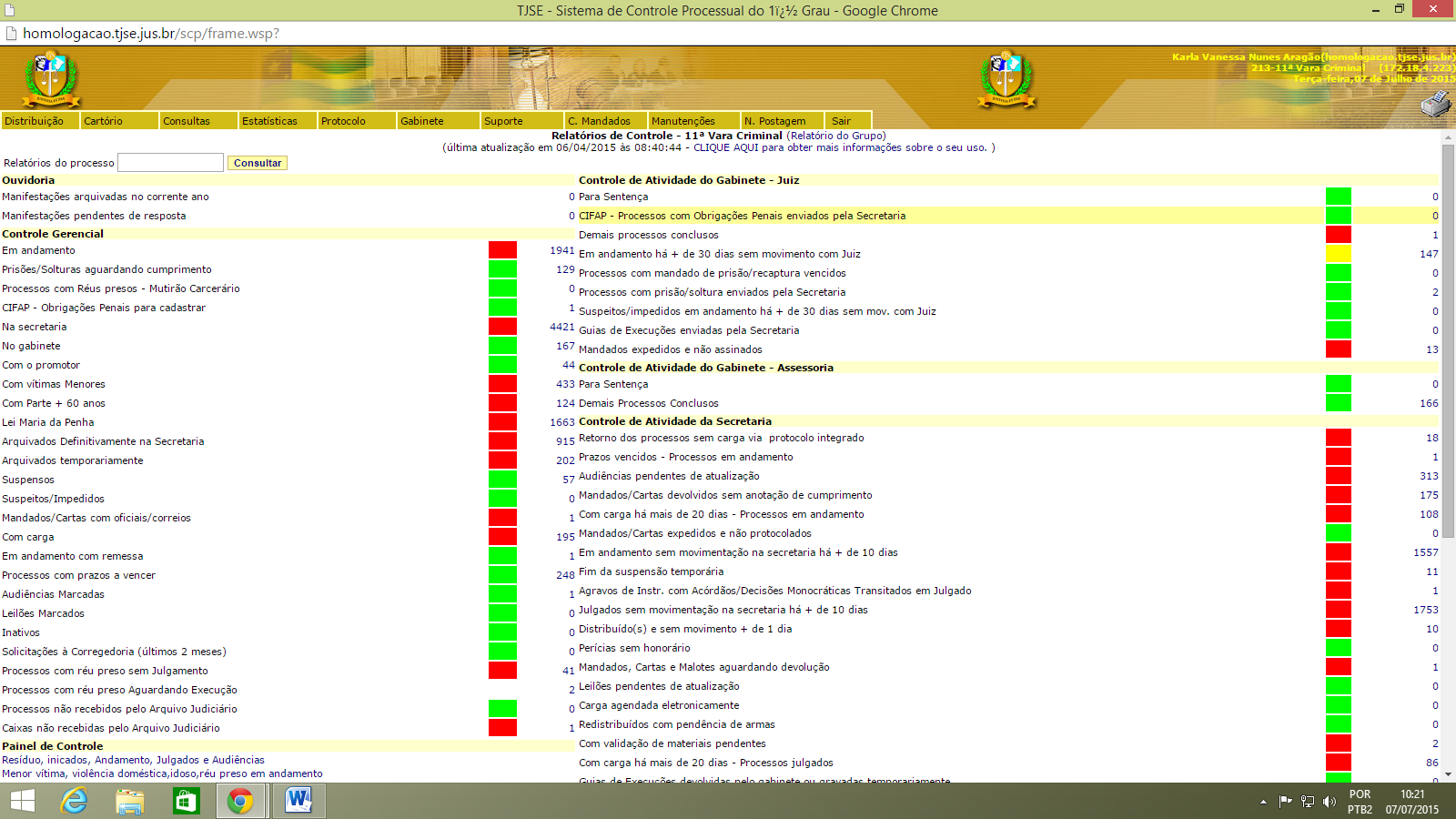This screenshot has width=1456, height=819.
Task: Click the volume speaker tray icon
Action: click(1330, 802)
